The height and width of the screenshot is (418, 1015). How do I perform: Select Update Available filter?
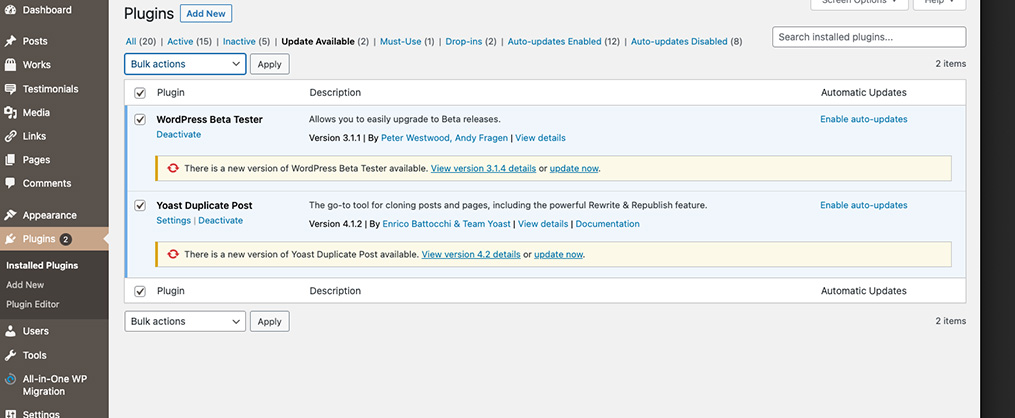(x=318, y=41)
